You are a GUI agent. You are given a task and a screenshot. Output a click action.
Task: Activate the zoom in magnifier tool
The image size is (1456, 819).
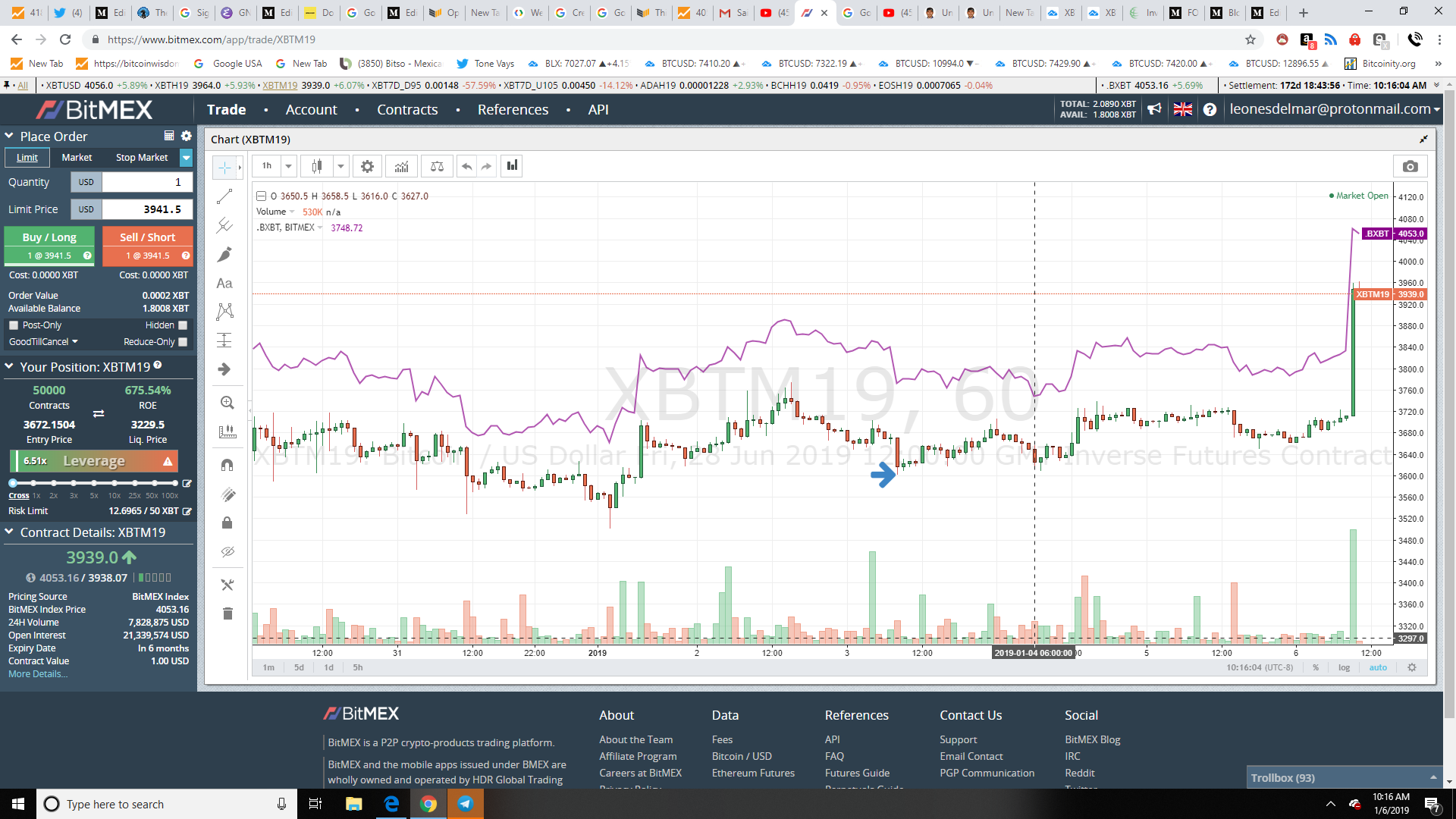coord(227,403)
